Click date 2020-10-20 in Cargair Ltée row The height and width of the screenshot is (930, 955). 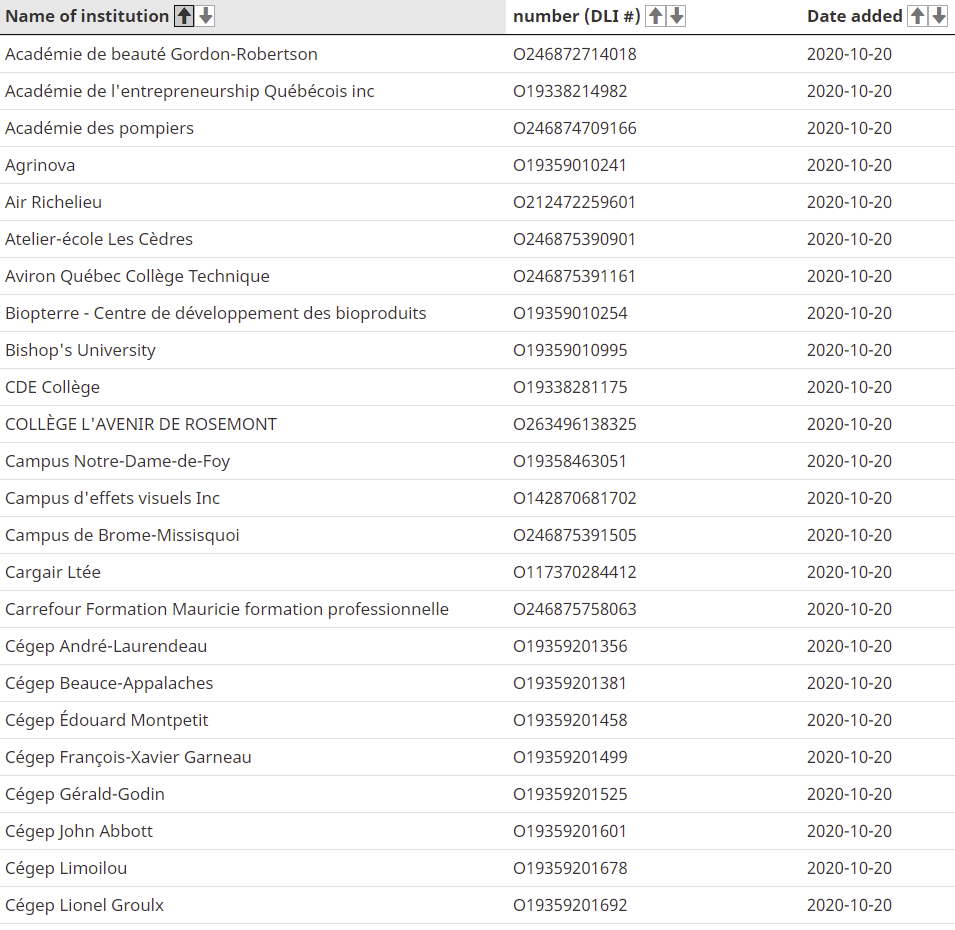(x=849, y=572)
